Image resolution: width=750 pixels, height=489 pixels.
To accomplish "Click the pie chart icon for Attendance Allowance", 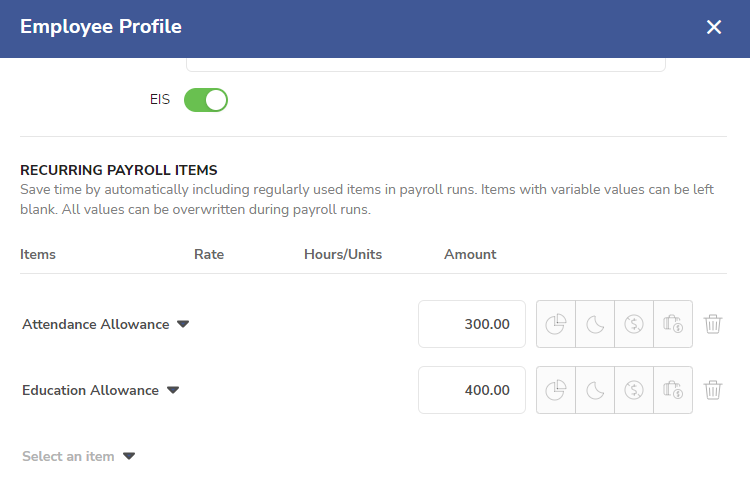I will pos(556,324).
